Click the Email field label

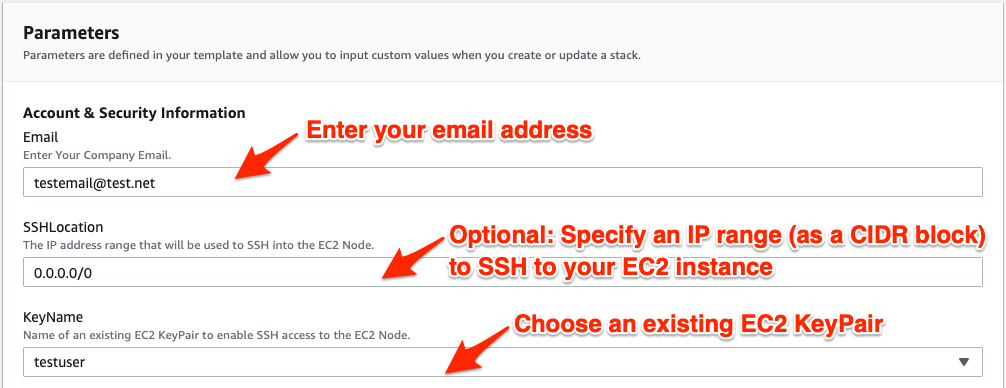(x=40, y=137)
